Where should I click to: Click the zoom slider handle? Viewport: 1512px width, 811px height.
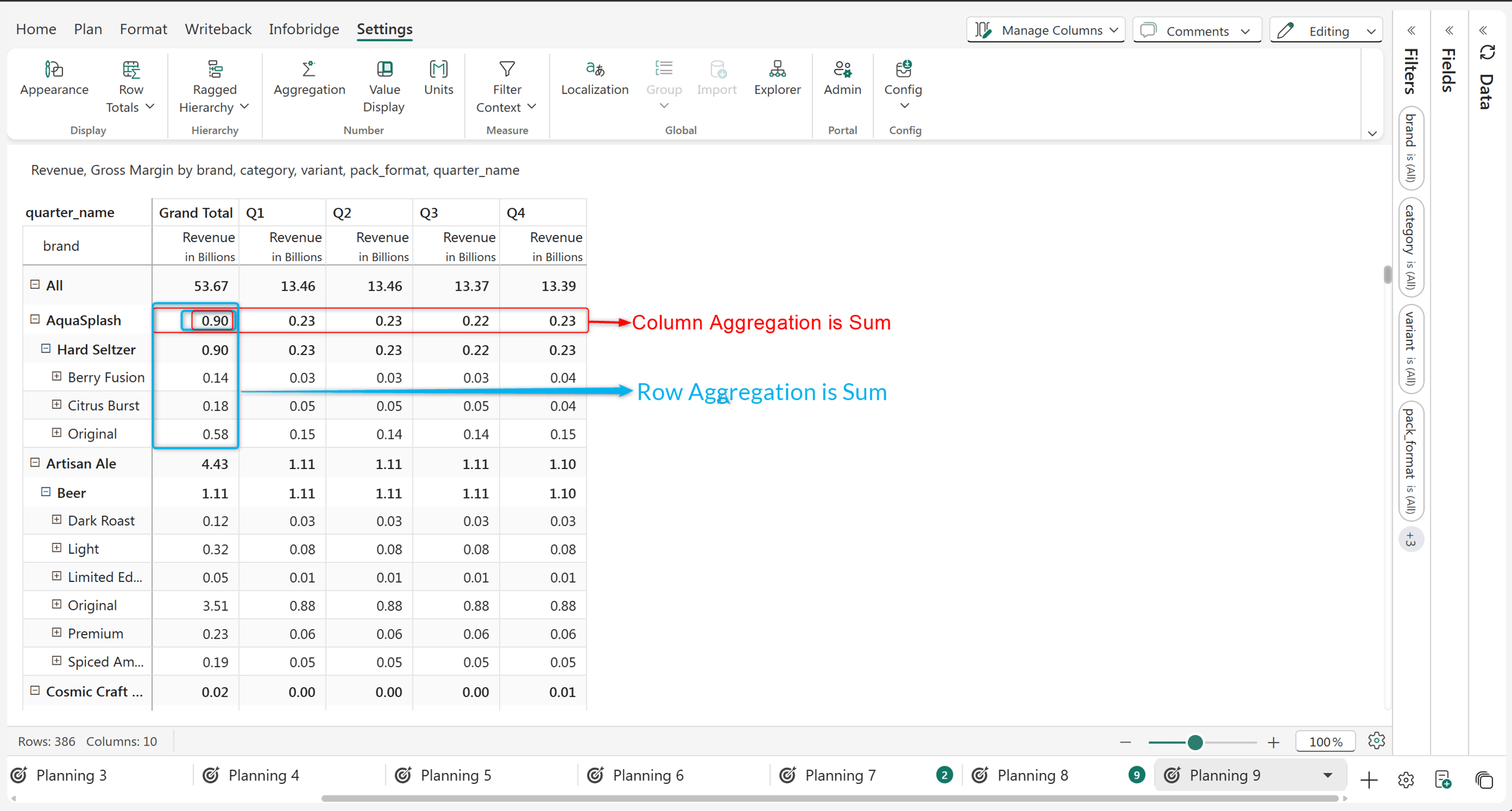click(1195, 742)
